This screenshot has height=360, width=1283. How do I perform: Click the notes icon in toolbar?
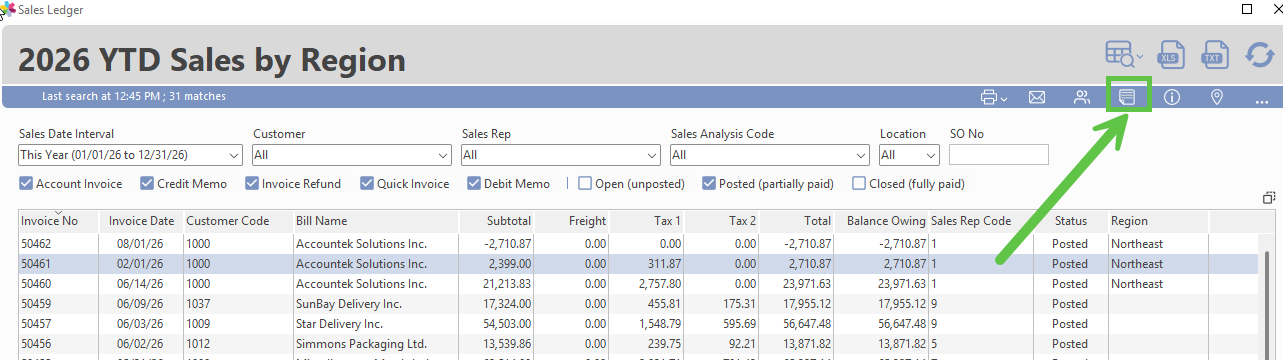click(x=1127, y=97)
